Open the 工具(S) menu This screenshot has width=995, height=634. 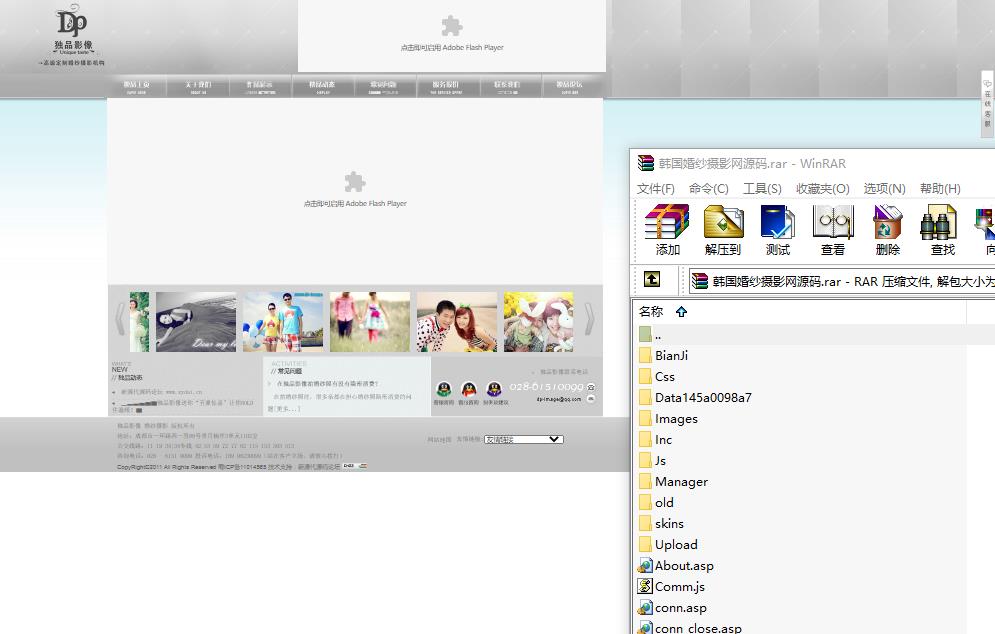[762, 188]
